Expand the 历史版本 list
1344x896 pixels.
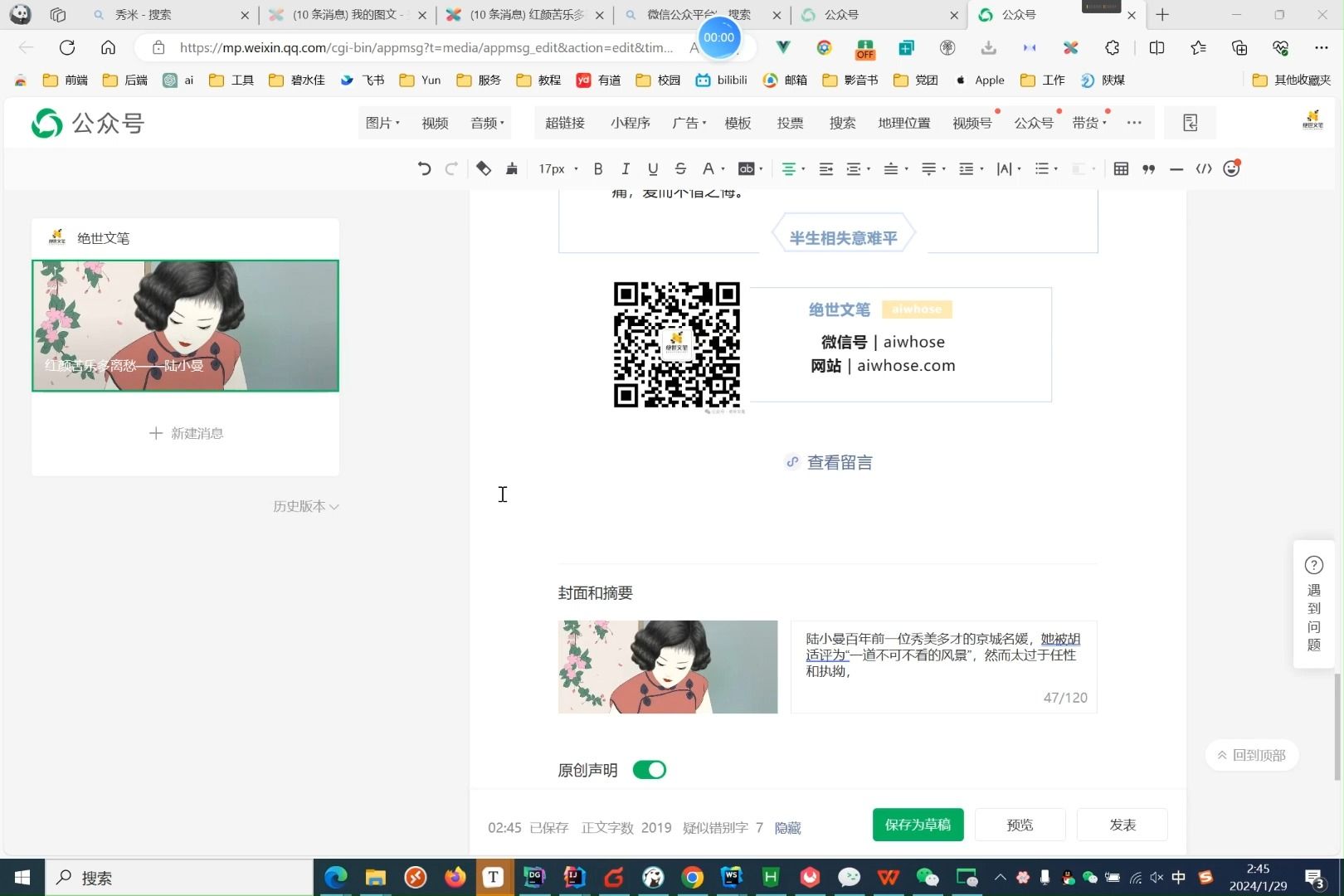pyautogui.click(x=306, y=506)
